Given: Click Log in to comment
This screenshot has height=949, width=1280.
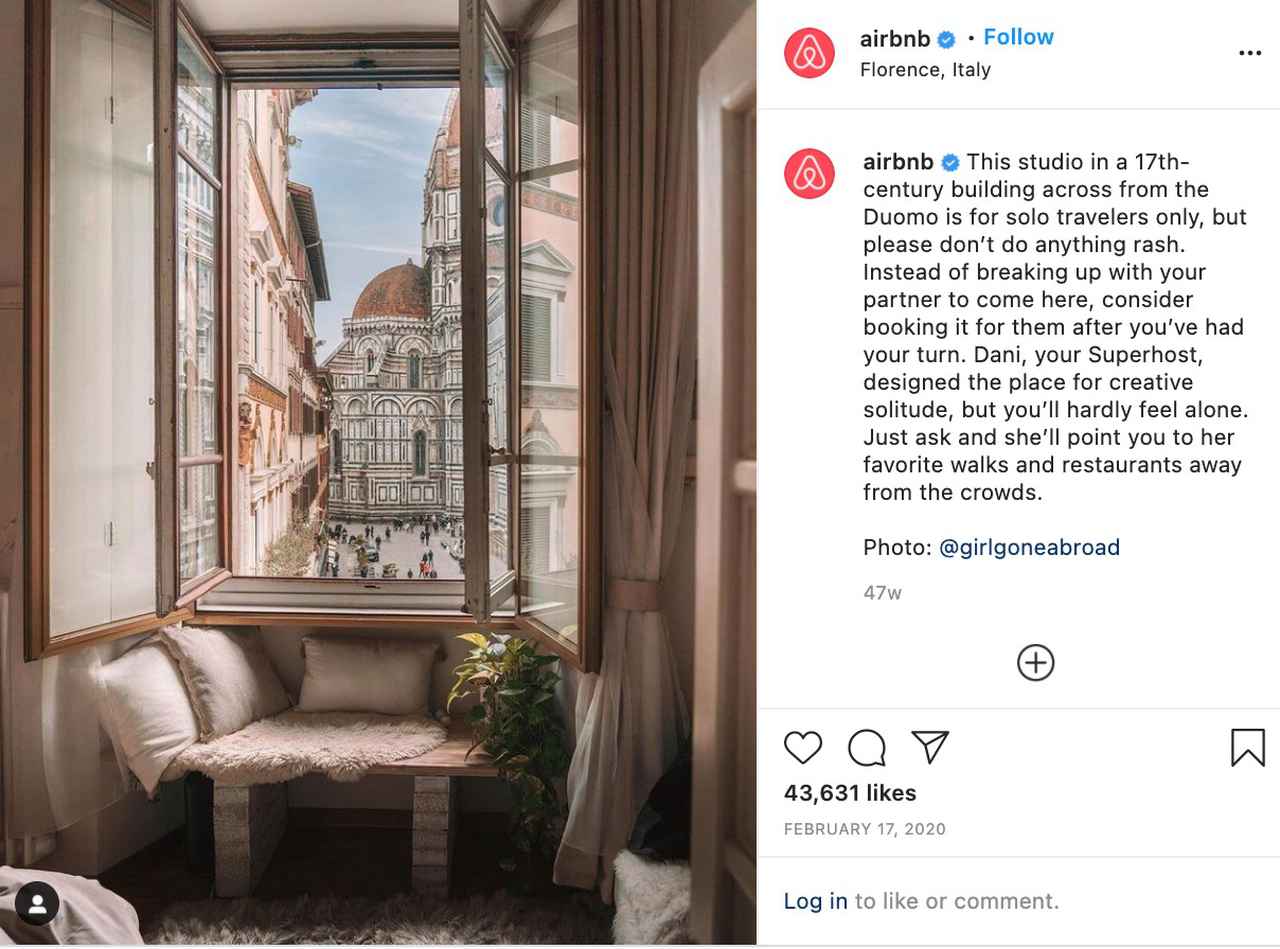Looking at the screenshot, I should click(815, 901).
